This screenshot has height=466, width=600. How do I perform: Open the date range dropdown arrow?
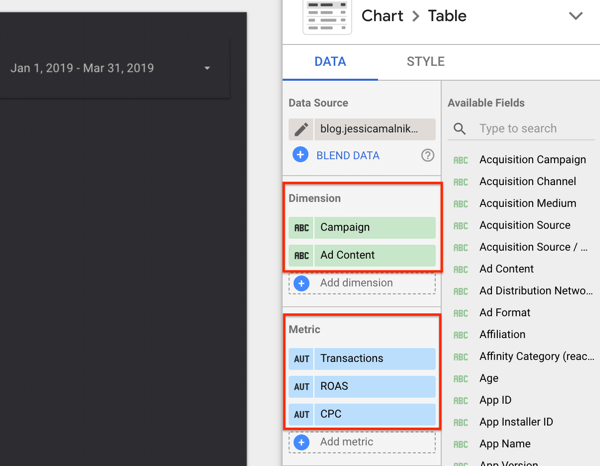point(207,68)
